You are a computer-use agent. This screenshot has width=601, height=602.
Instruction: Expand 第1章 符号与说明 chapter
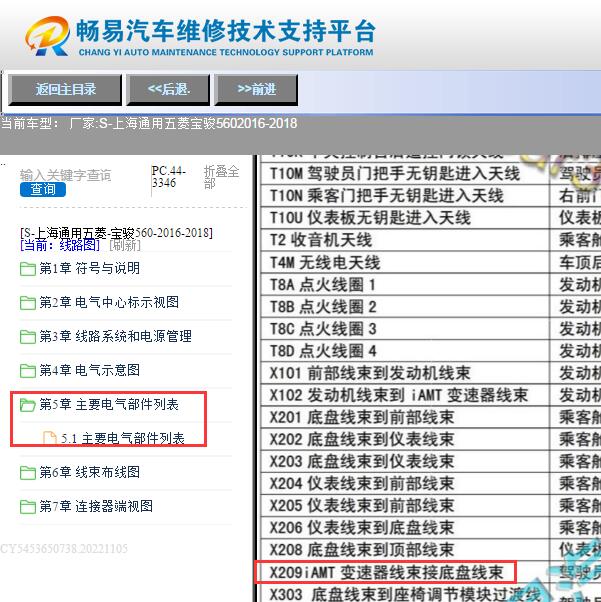coord(89,268)
